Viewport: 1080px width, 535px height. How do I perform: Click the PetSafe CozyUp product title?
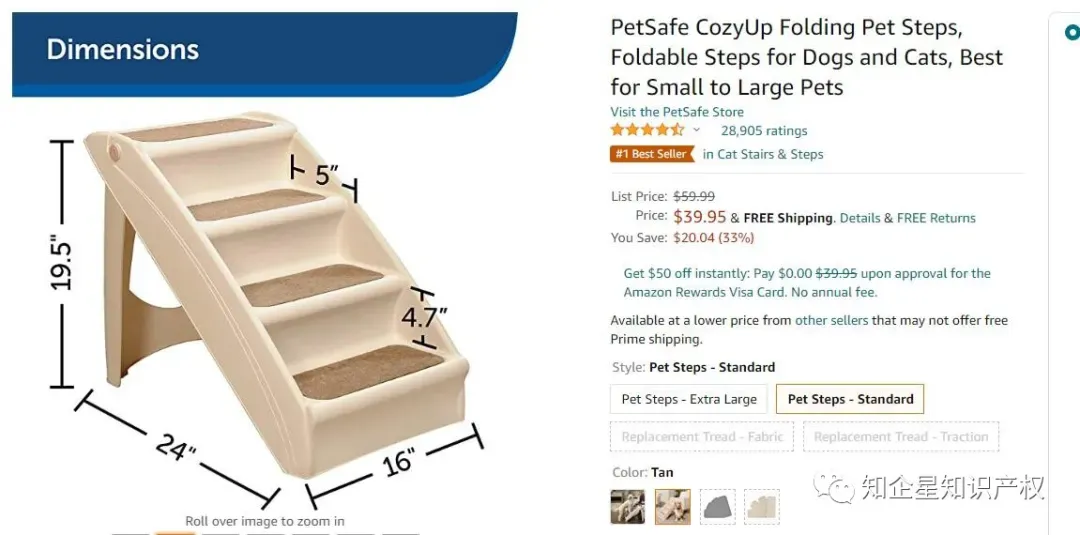point(806,57)
